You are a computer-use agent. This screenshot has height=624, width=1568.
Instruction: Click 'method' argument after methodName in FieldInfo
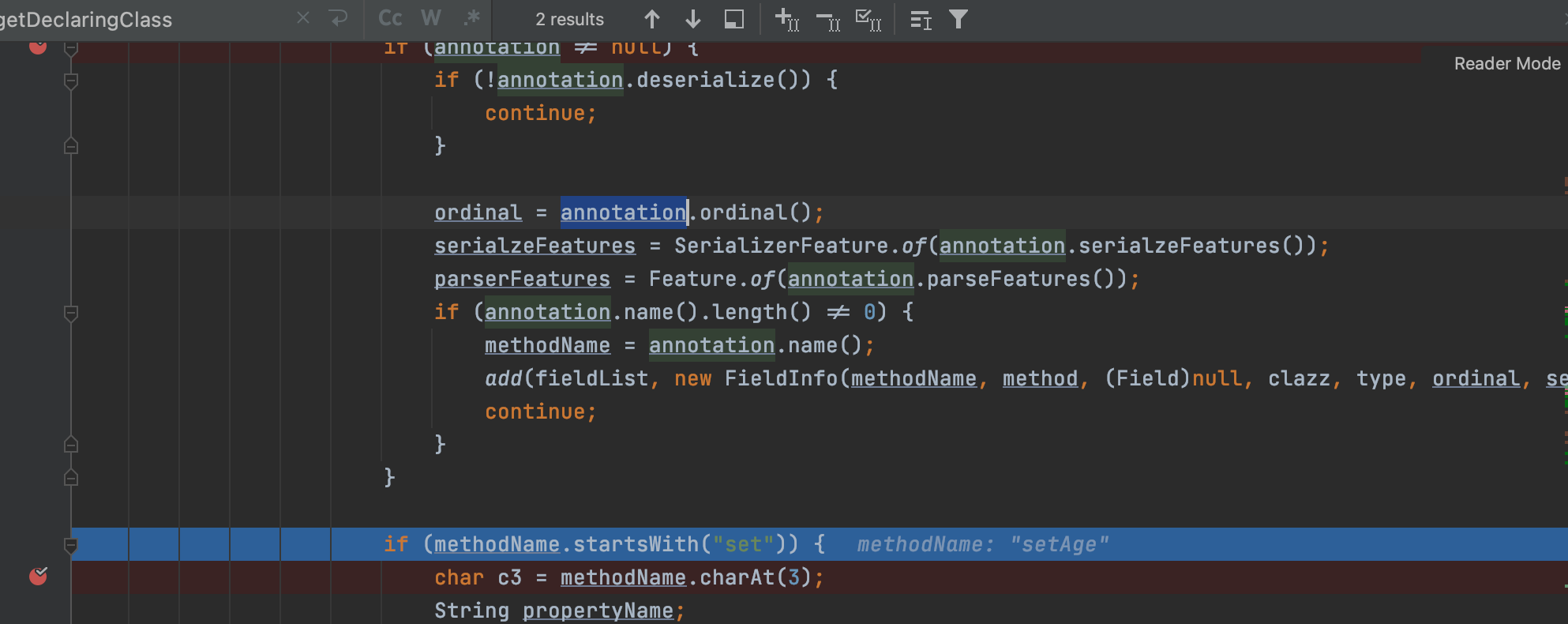coord(1040,378)
